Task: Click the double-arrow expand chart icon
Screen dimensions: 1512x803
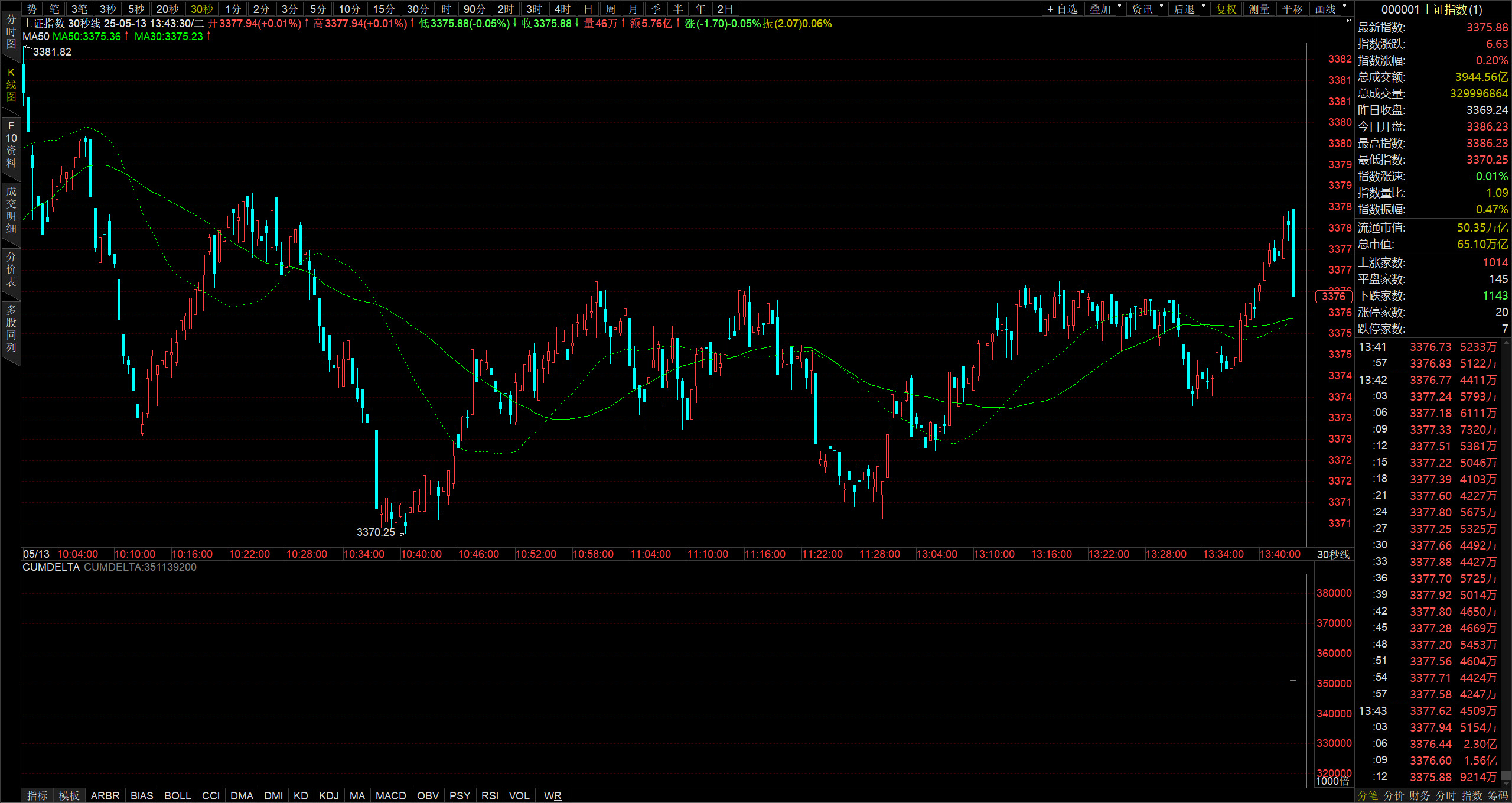Action: click(1348, 21)
